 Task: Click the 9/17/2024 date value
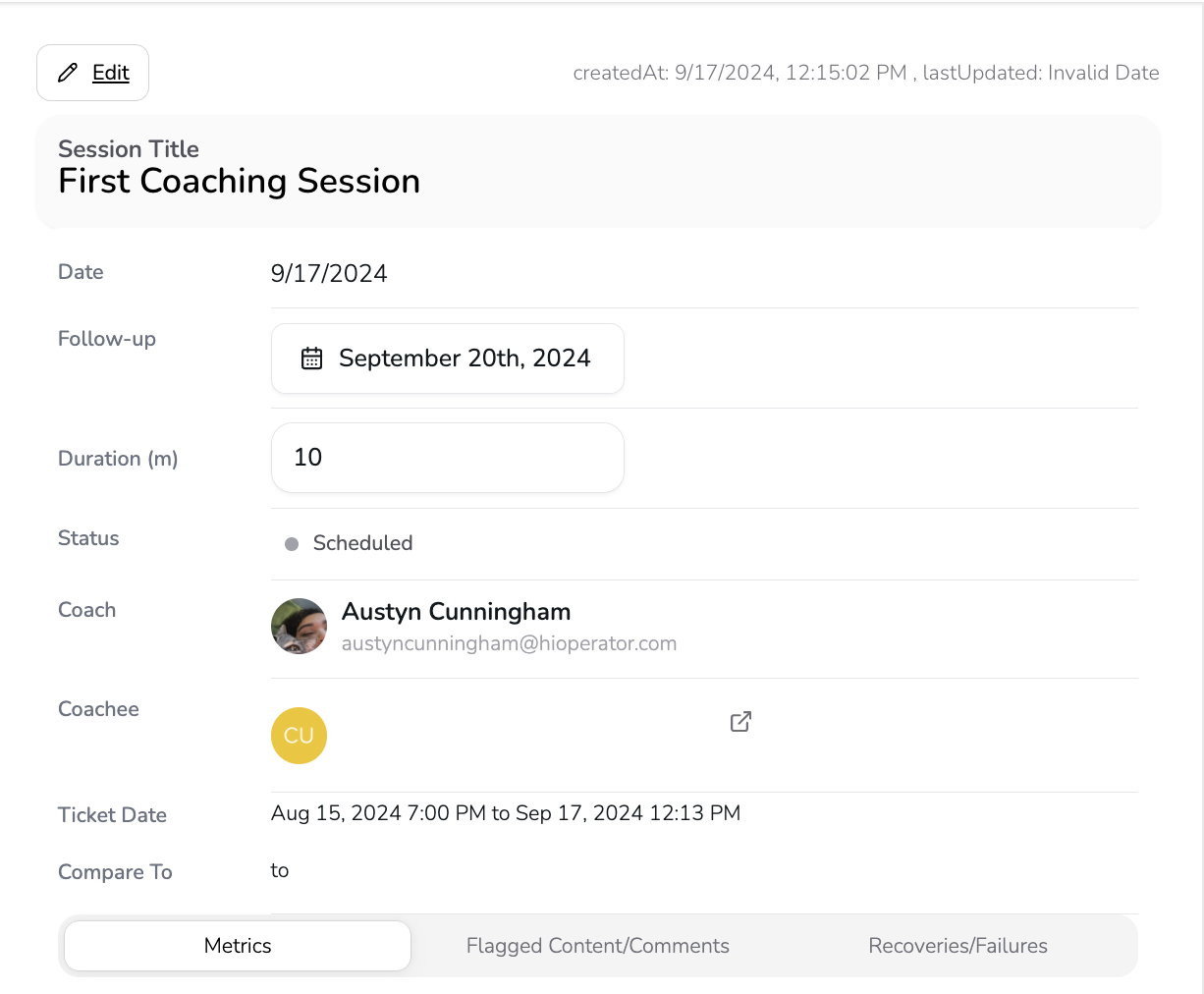point(329,274)
